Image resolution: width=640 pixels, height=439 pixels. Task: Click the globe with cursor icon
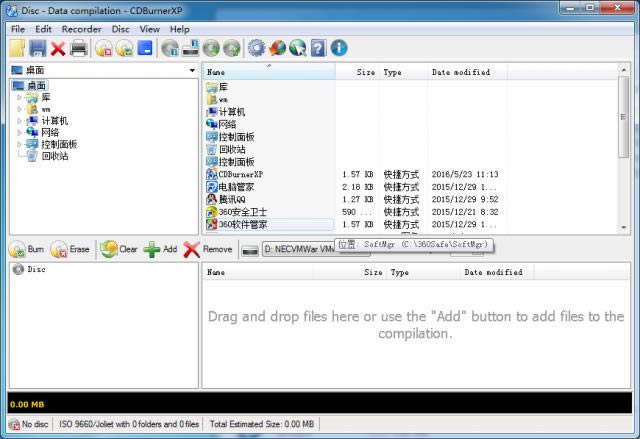tap(298, 48)
